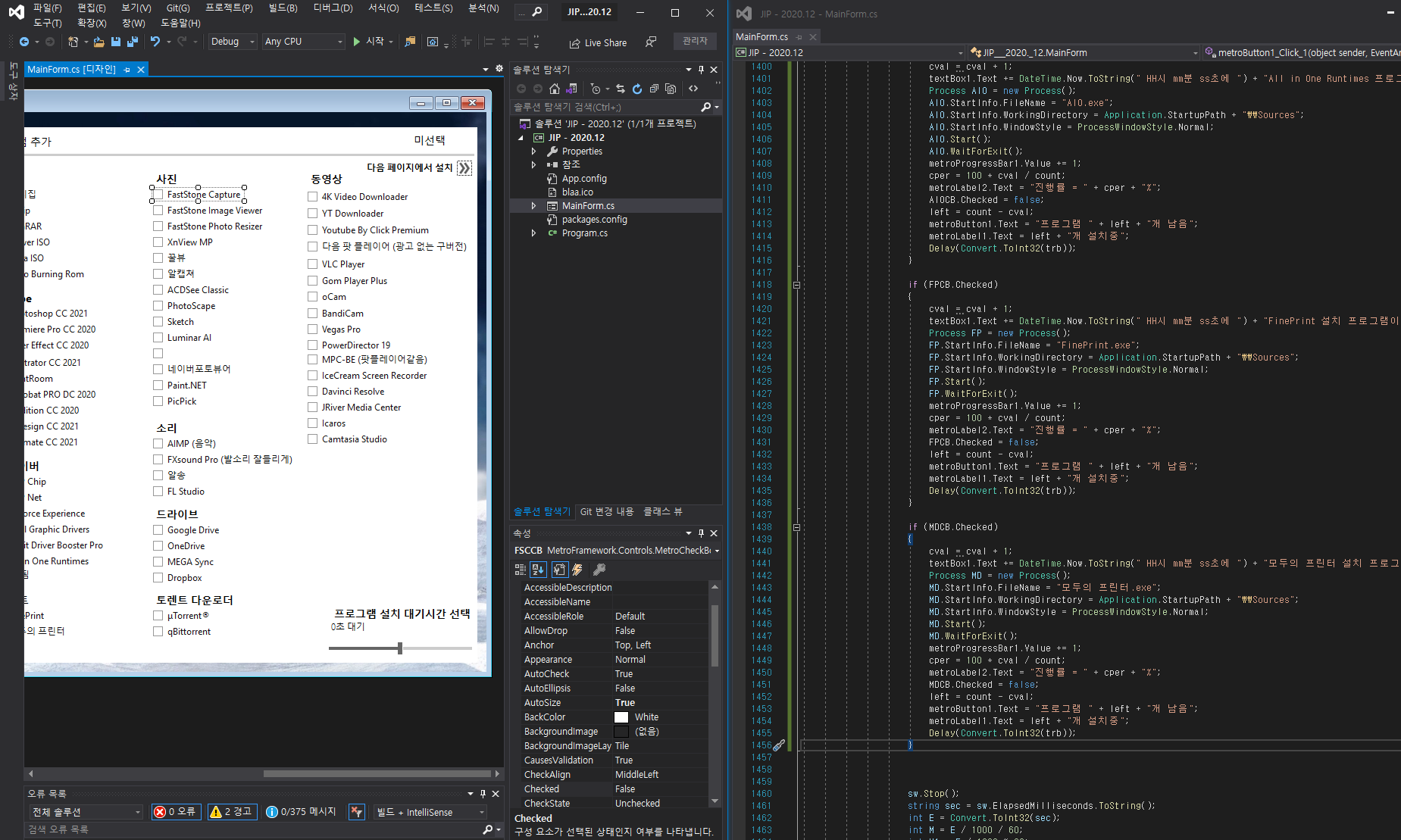Viewport: 1401px width, 840px height.
Task: Click the Save All icon in the toolbar
Action: tap(133, 42)
